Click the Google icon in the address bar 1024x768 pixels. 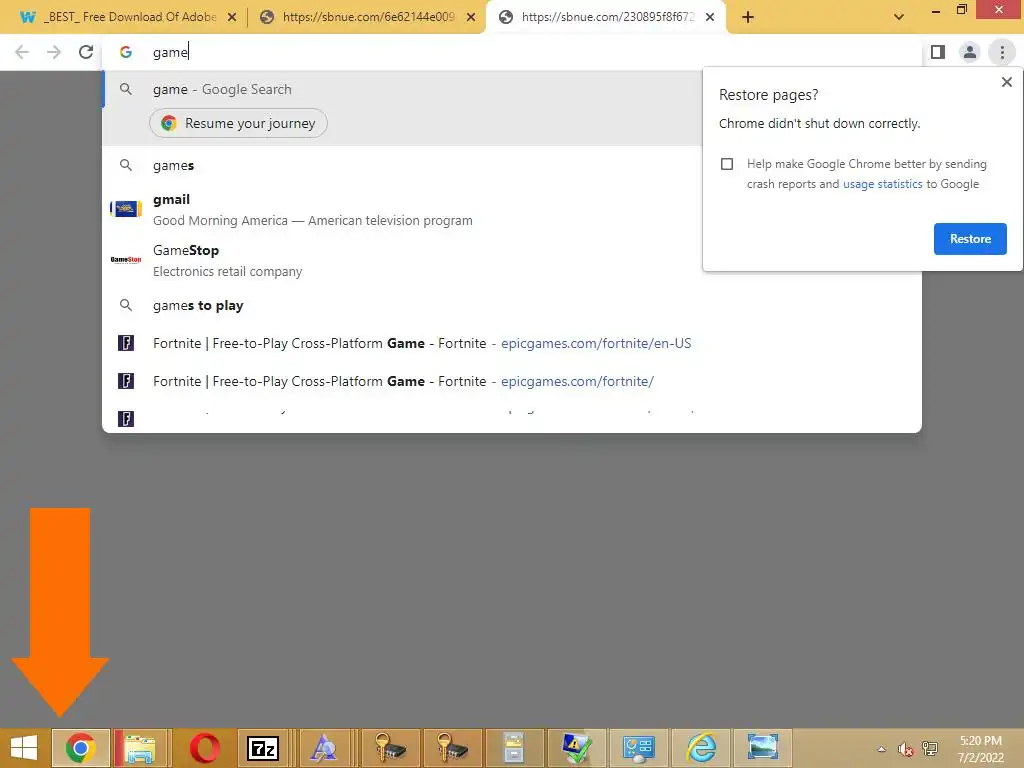(x=126, y=52)
